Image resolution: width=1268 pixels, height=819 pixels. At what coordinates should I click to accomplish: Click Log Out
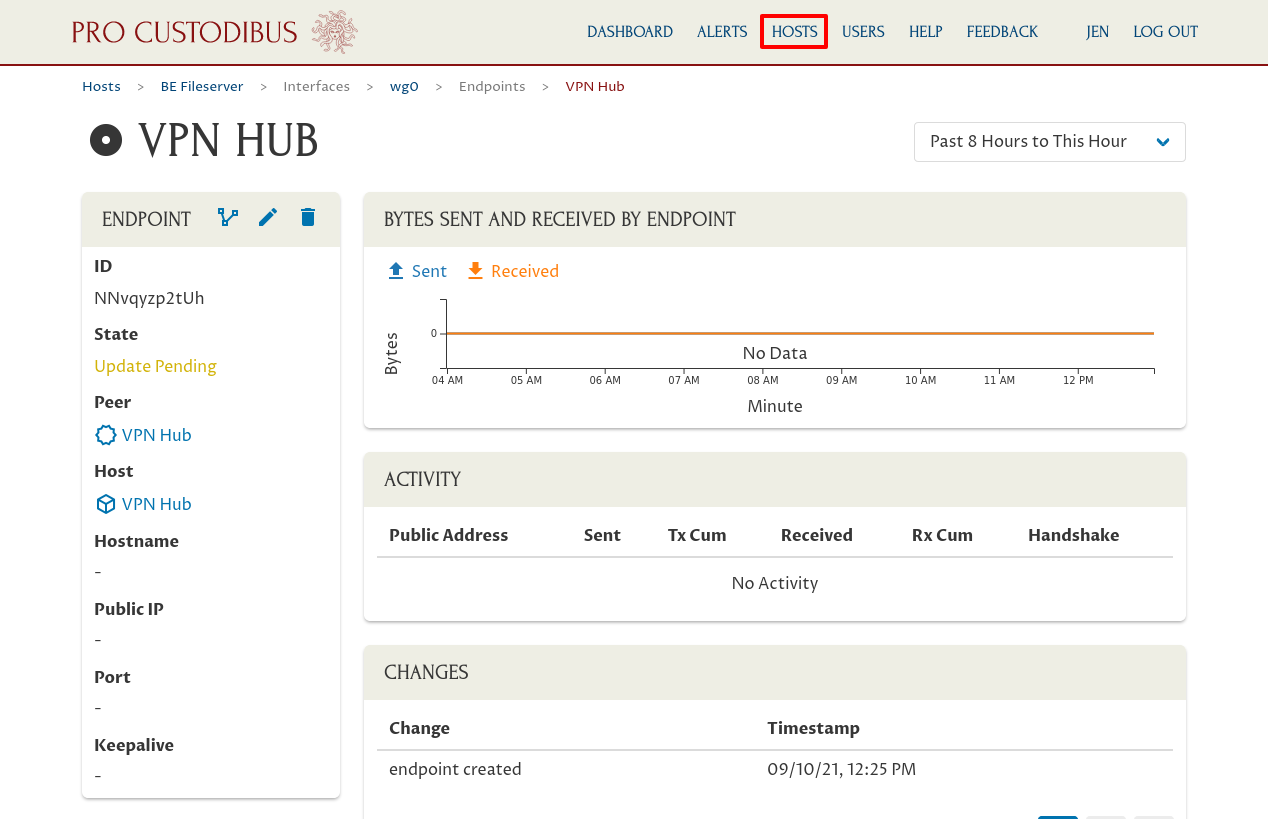1165,32
